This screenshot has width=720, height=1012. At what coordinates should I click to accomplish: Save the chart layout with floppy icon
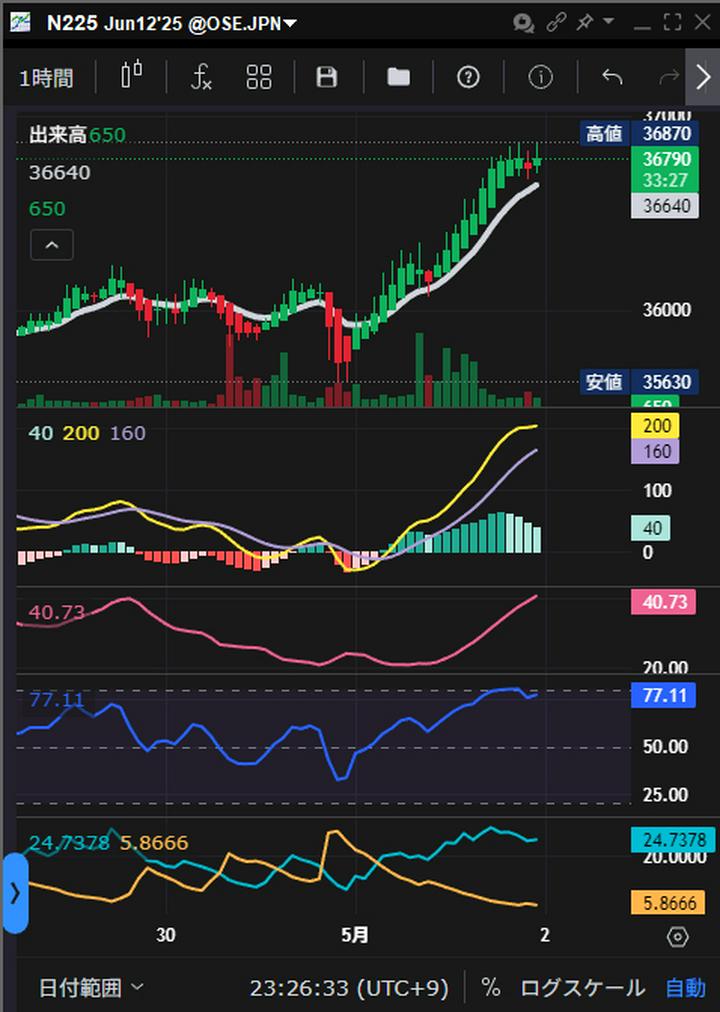(x=327, y=77)
